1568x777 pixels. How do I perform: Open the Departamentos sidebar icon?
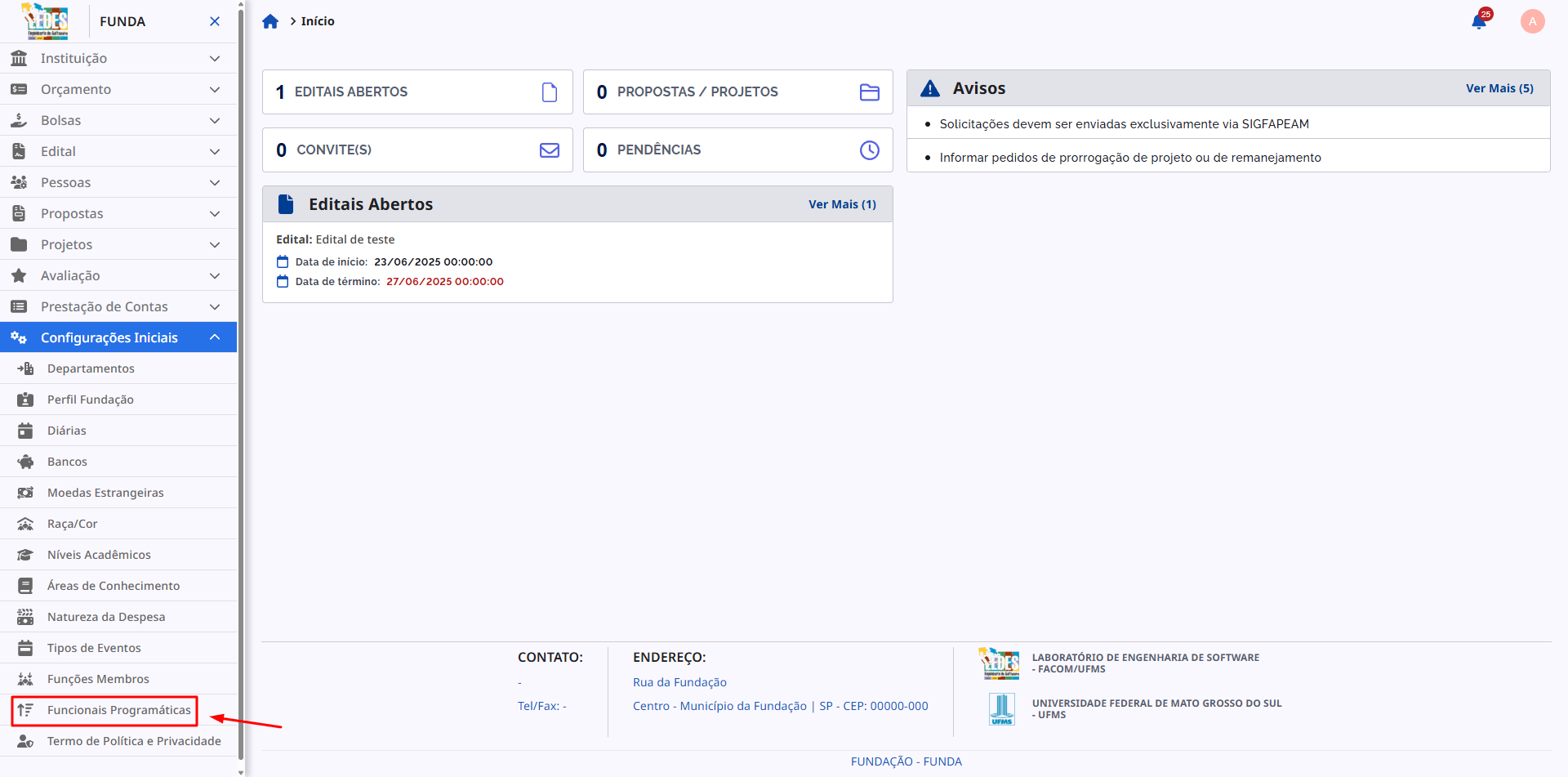coord(24,368)
